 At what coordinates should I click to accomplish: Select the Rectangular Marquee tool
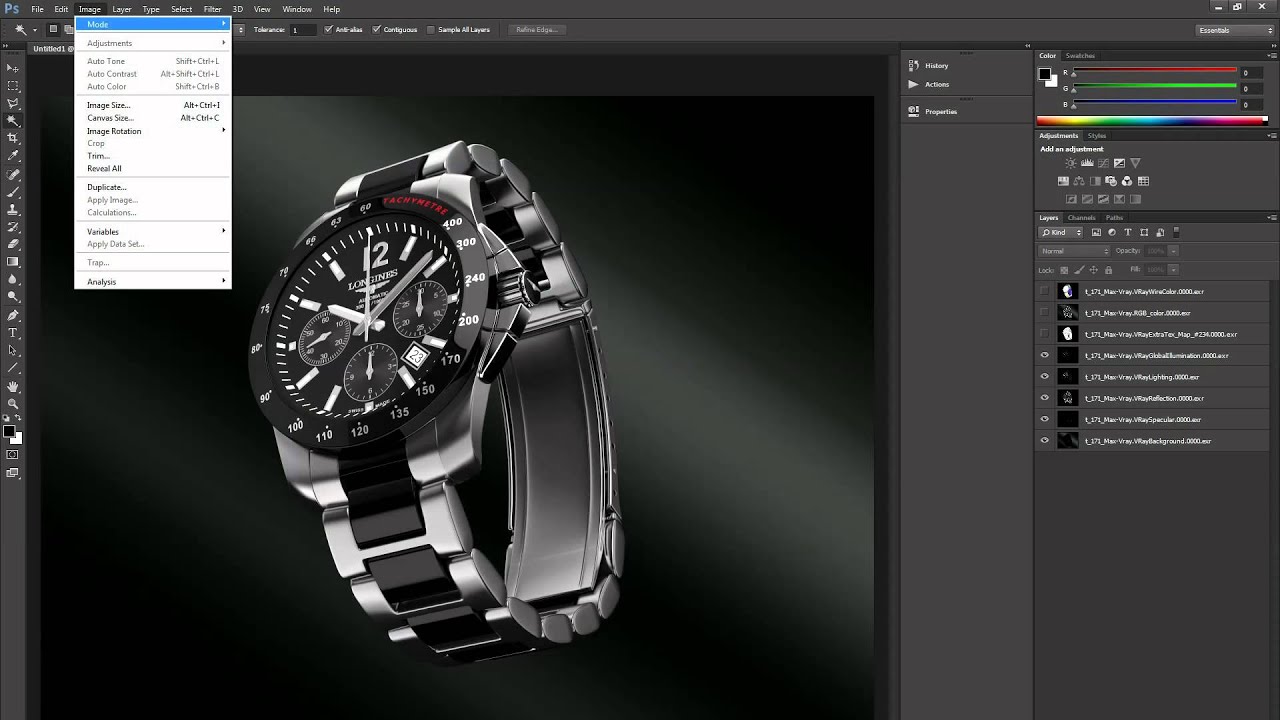pyautogui.click(x=13, y=86)
